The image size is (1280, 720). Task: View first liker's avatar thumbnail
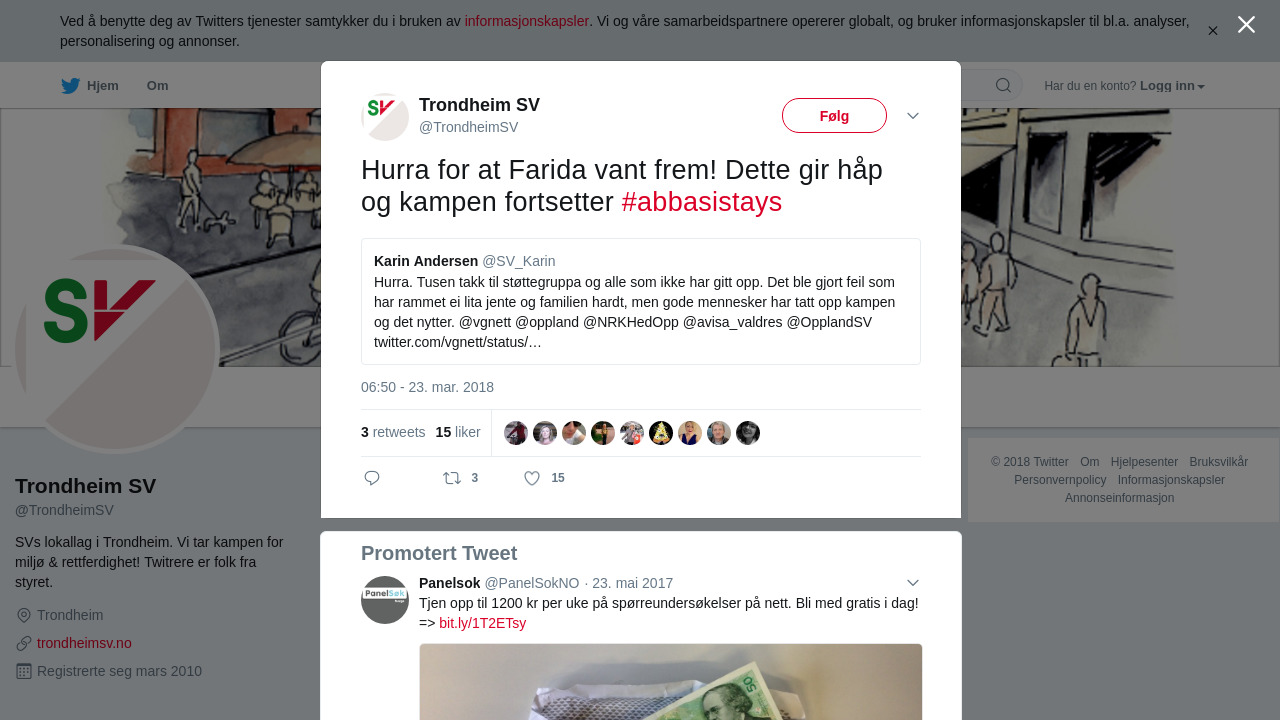coord(516,433)
